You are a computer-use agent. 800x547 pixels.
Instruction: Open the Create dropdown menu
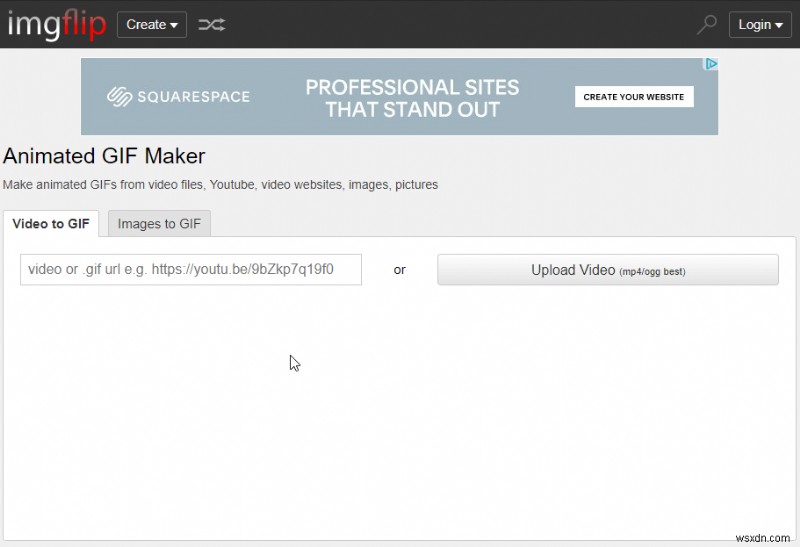tap(152, 24)
